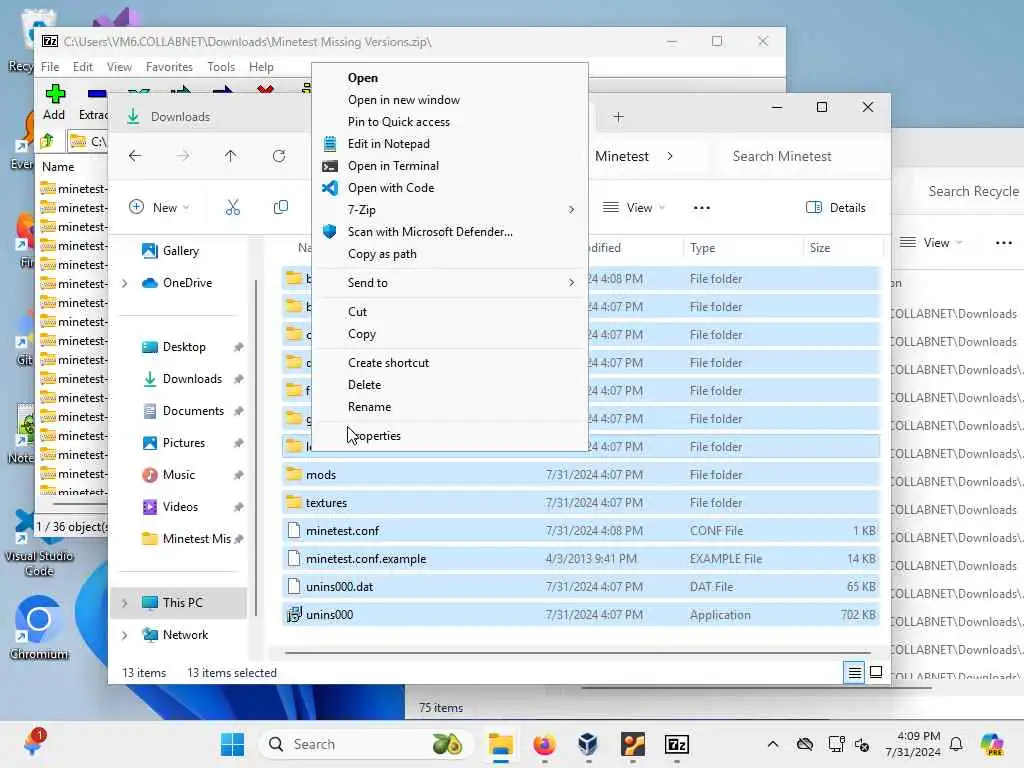Open Gallery in the navigation pane
1024x768 pixels.
pos(180,251)
